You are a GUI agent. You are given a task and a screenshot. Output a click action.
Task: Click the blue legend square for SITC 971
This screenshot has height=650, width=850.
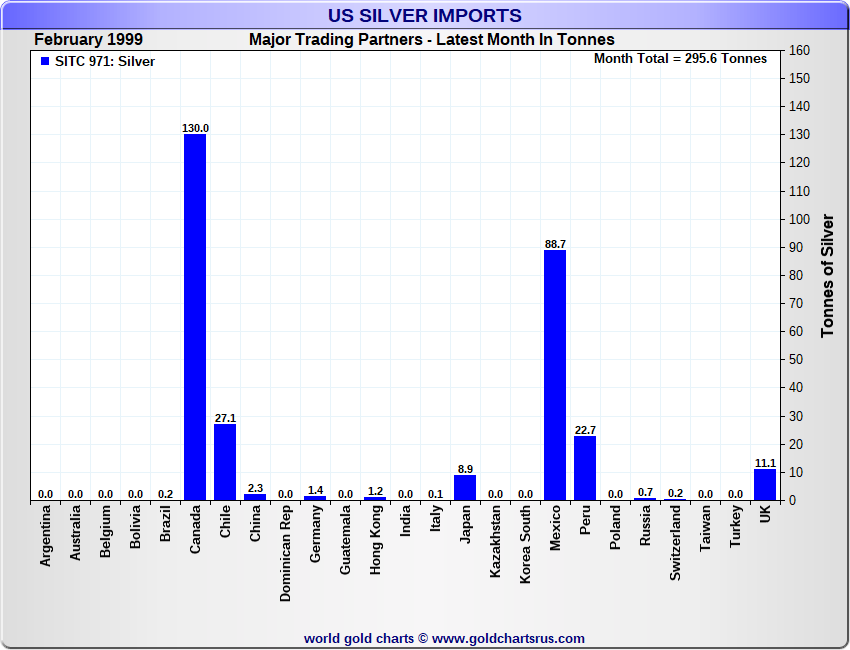point(45,61)
